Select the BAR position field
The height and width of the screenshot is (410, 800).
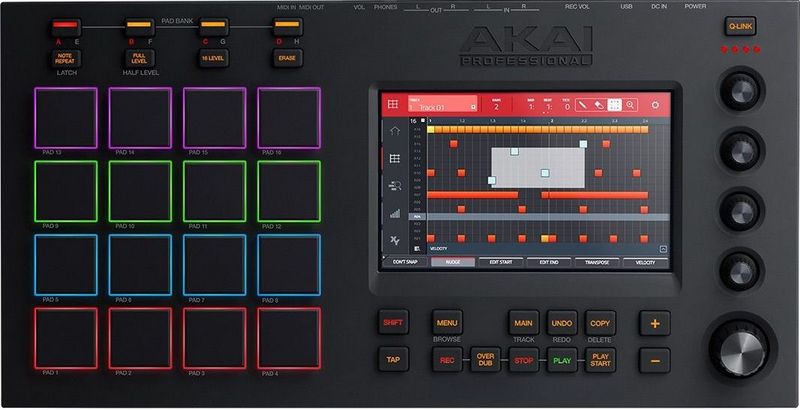point(531,105)
